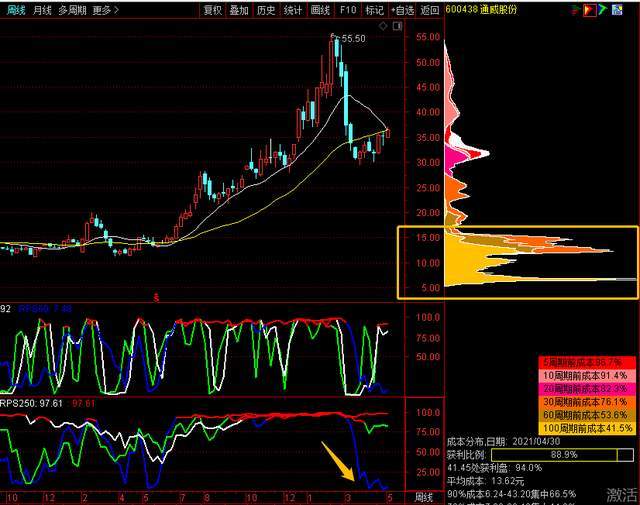The image size is (640, 505).
Task: Open the 统计 statistics tool
Action: pyautogui.click(x=293, y=10)
